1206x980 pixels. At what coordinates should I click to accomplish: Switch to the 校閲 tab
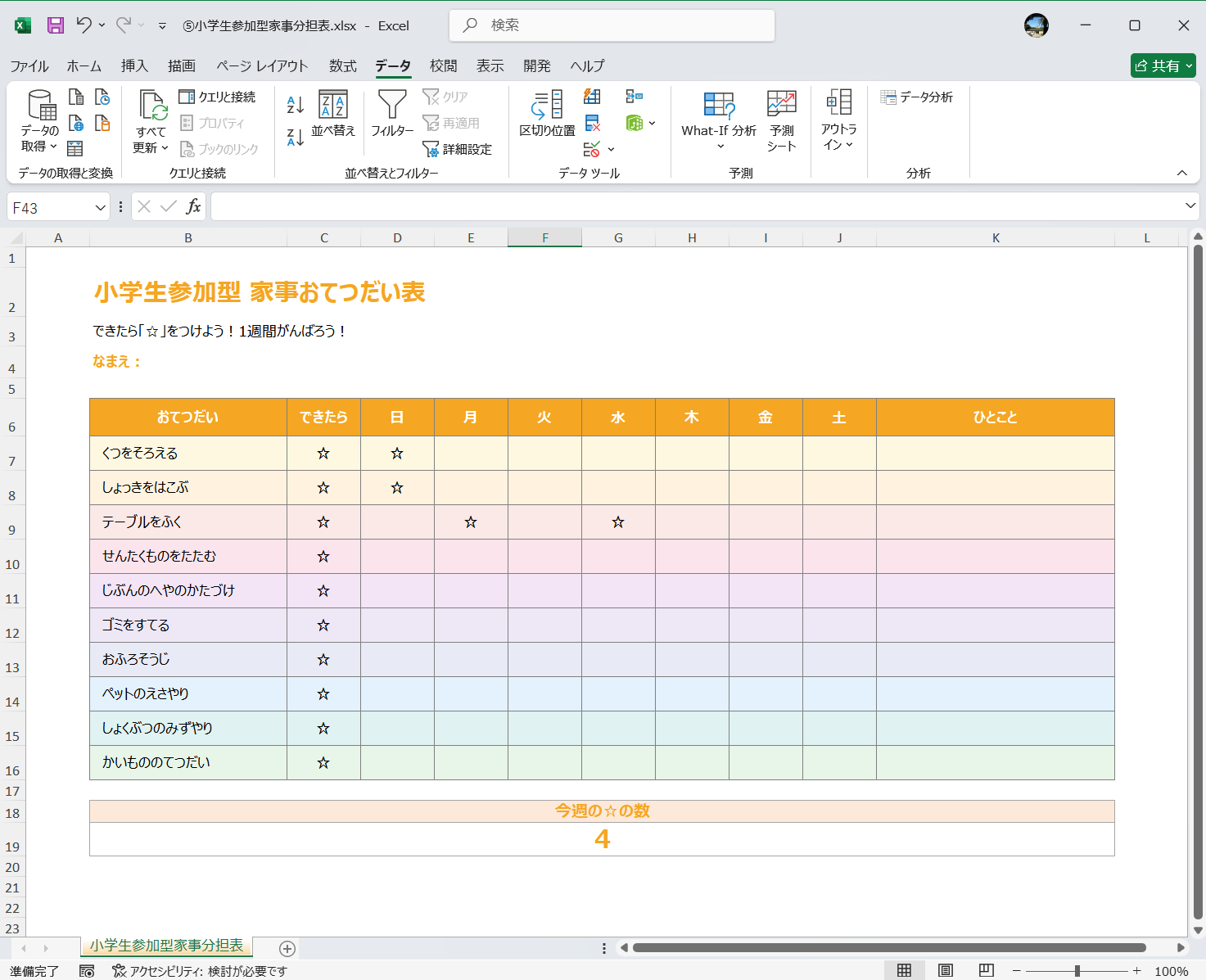(444, 65)
